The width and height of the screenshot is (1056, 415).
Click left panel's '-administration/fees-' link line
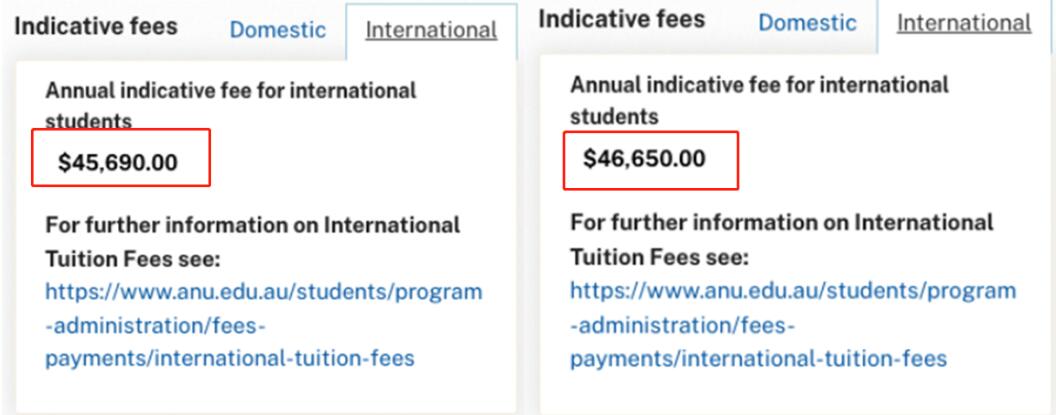tap(155, 325)
